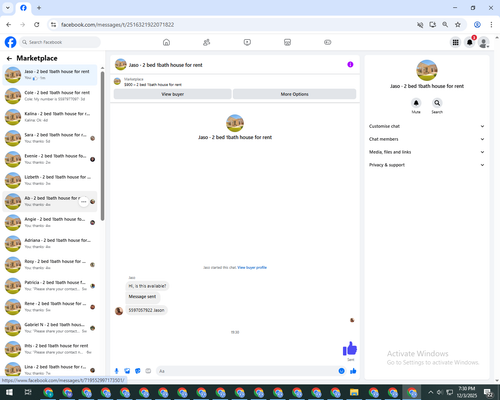Image resolution: width=500 pixels, height=400 pixels.
Task: Click the More Options button
Action: pyautogui.click(x=295, y=94)
